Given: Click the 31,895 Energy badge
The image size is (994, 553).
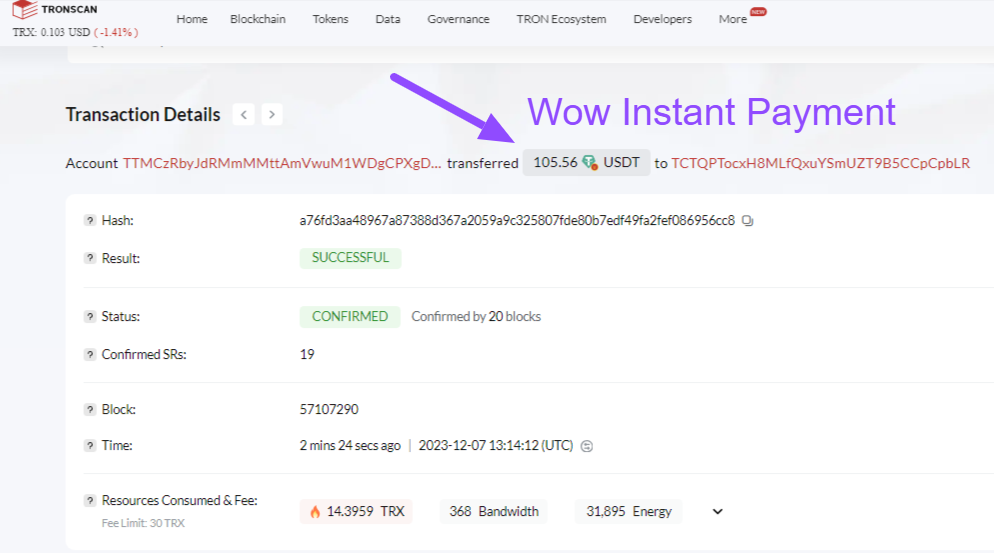Looking at the screenshot, I should tap(629, 512).
